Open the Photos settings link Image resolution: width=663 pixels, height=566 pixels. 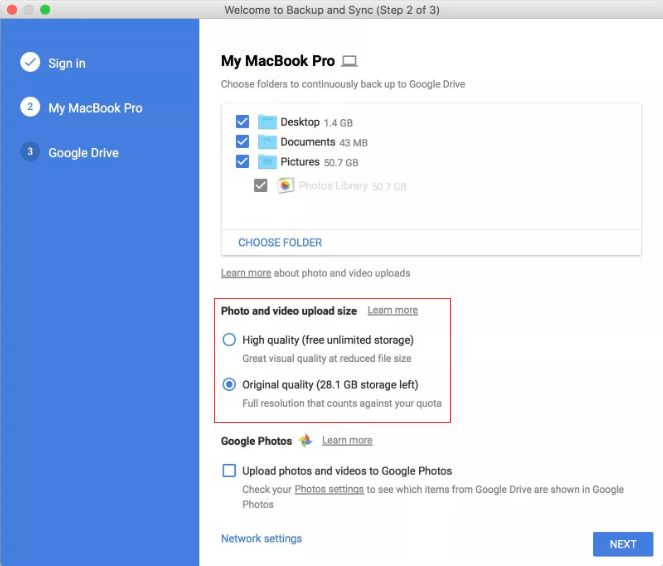coord(329,490)
